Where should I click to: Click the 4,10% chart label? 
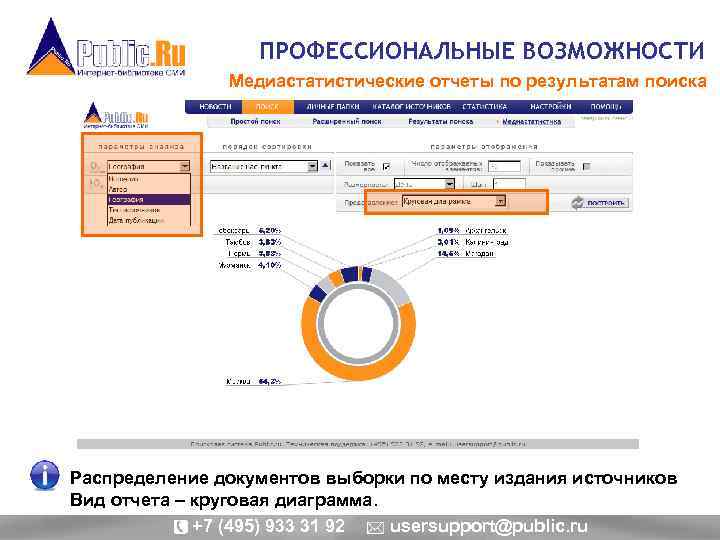click(270, 265)
